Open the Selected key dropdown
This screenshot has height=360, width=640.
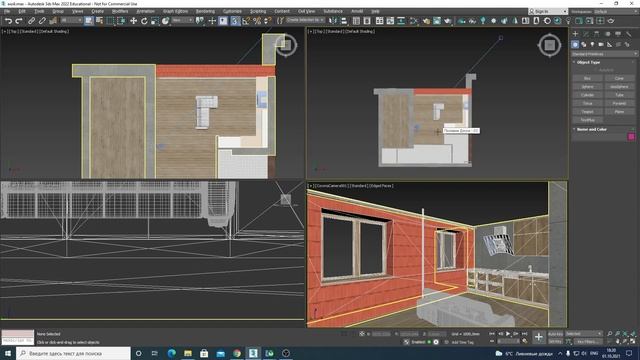click(584, 334)
